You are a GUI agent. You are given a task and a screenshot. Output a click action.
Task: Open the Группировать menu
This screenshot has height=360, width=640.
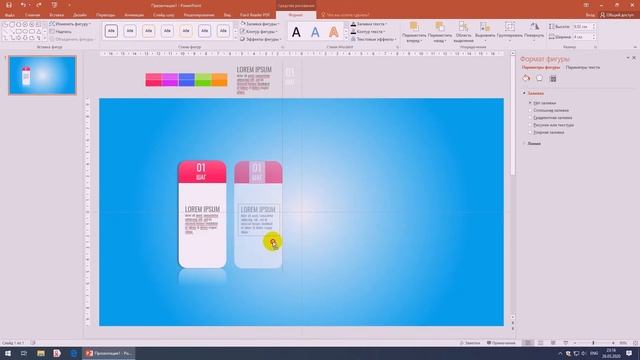pos(509,31)
